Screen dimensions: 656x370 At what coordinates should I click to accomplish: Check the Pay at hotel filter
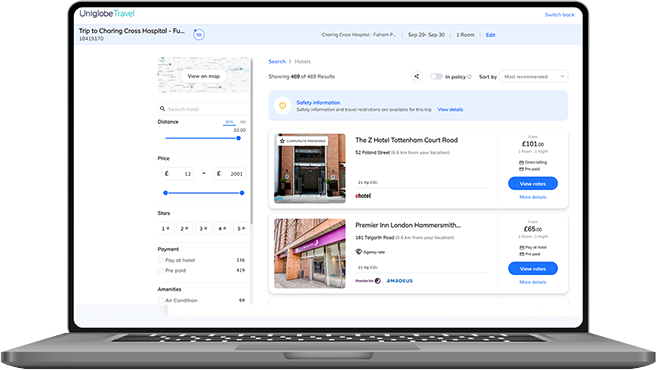[160, 260]
